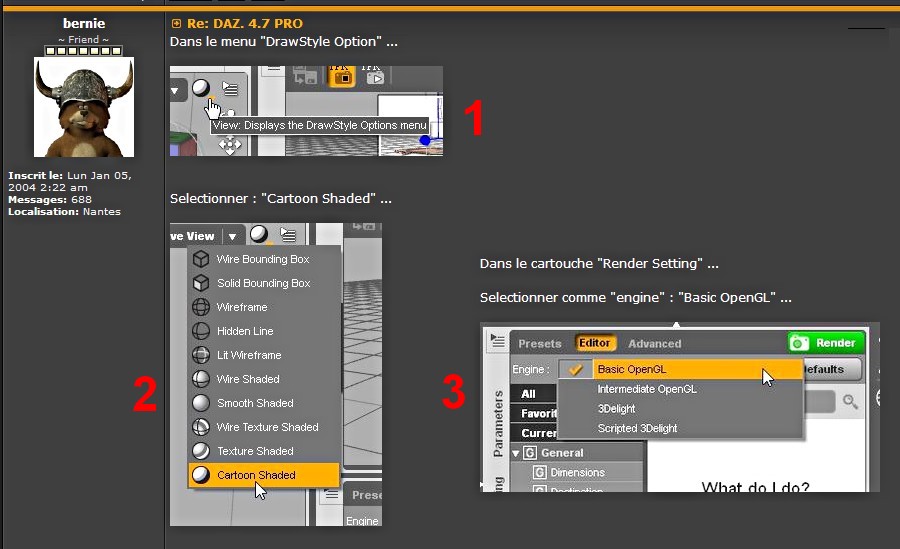This screenshot has height=549, width=900.
Task: Open the View dropdown arrow in screenshot 2
Action: coord(232,236)
